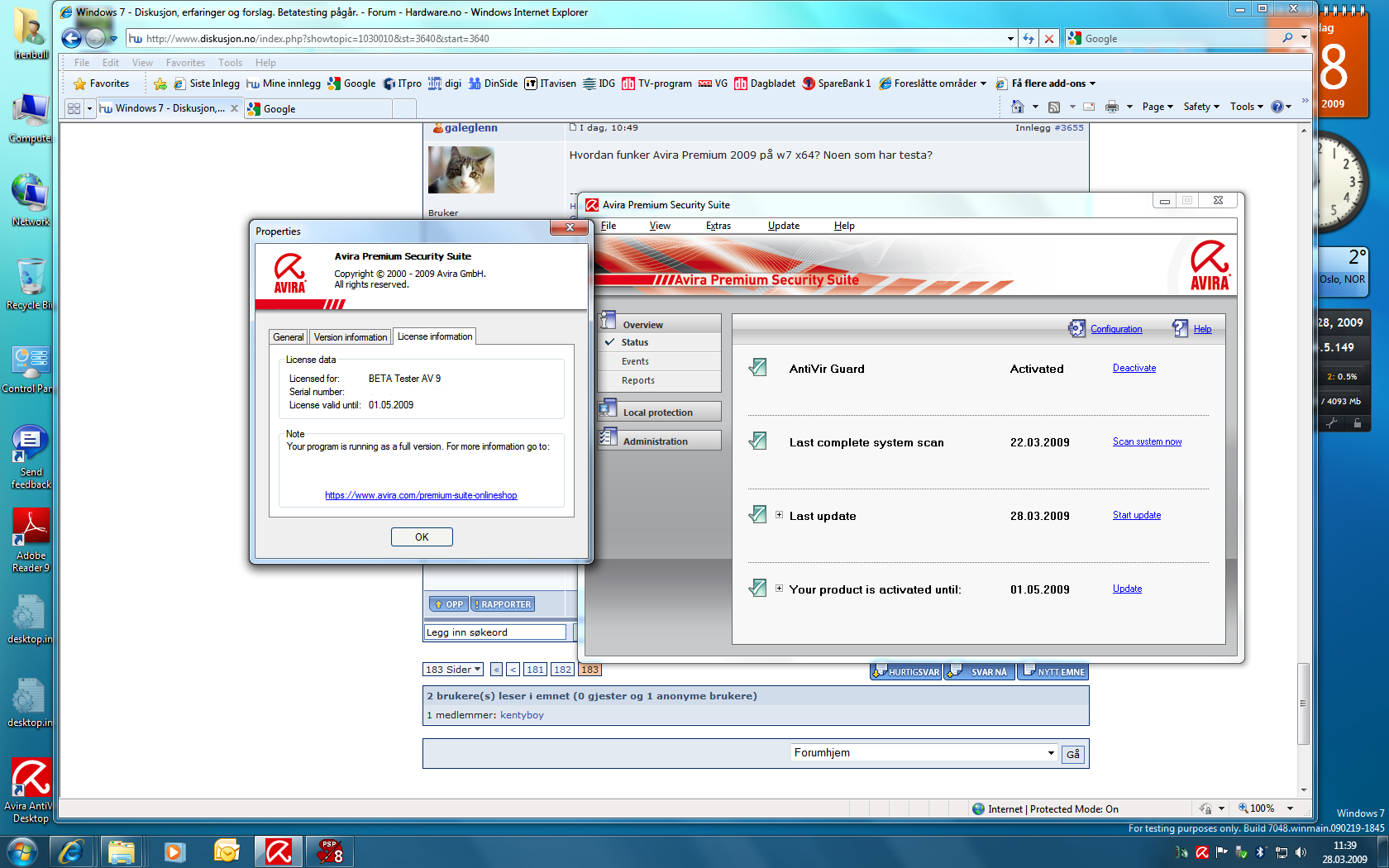
Task: Click Add to Favorites bar star icon
Action: (x=160, y=83)
